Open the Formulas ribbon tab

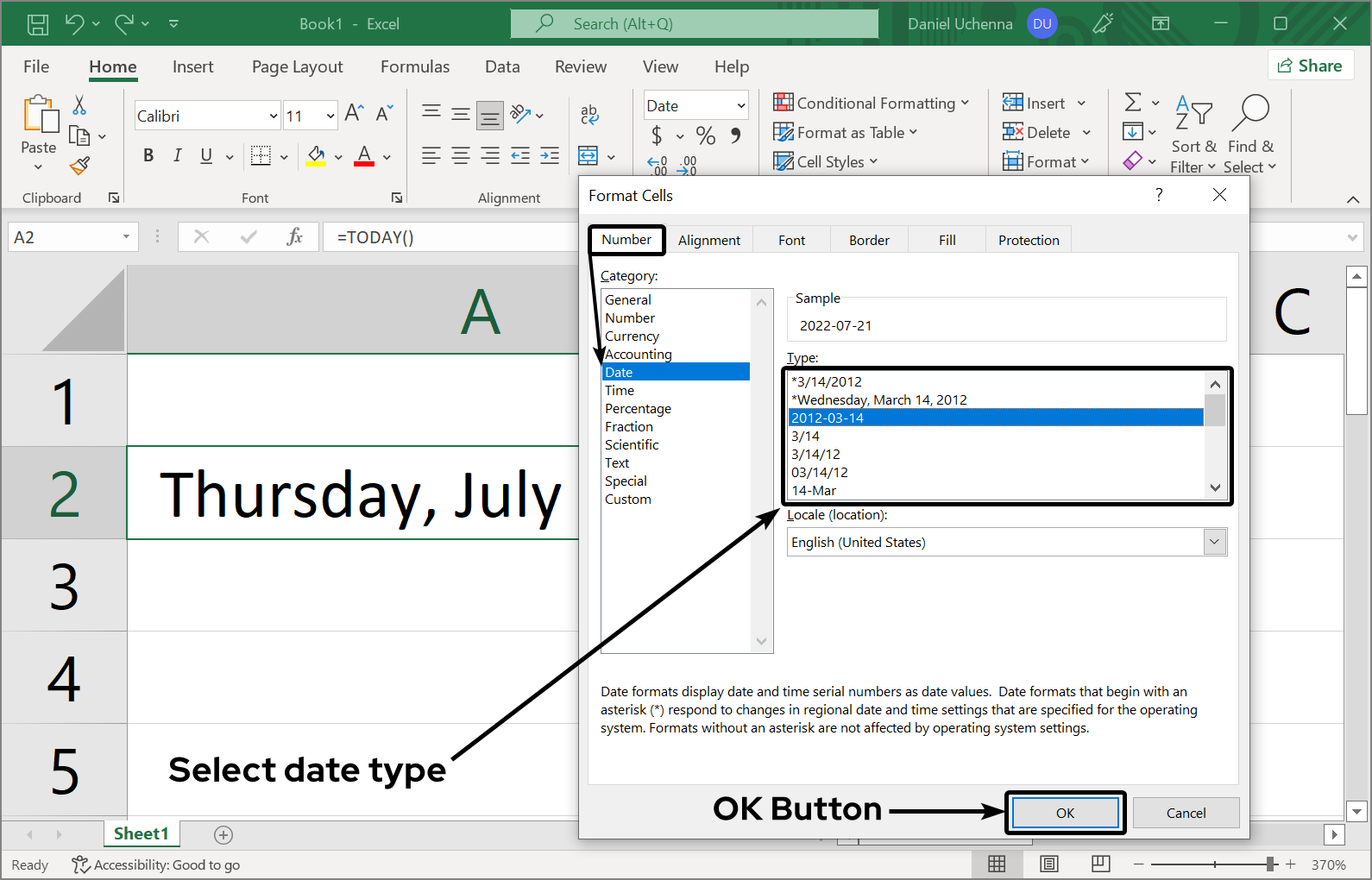pyautogui.click(x=415, y=66)
